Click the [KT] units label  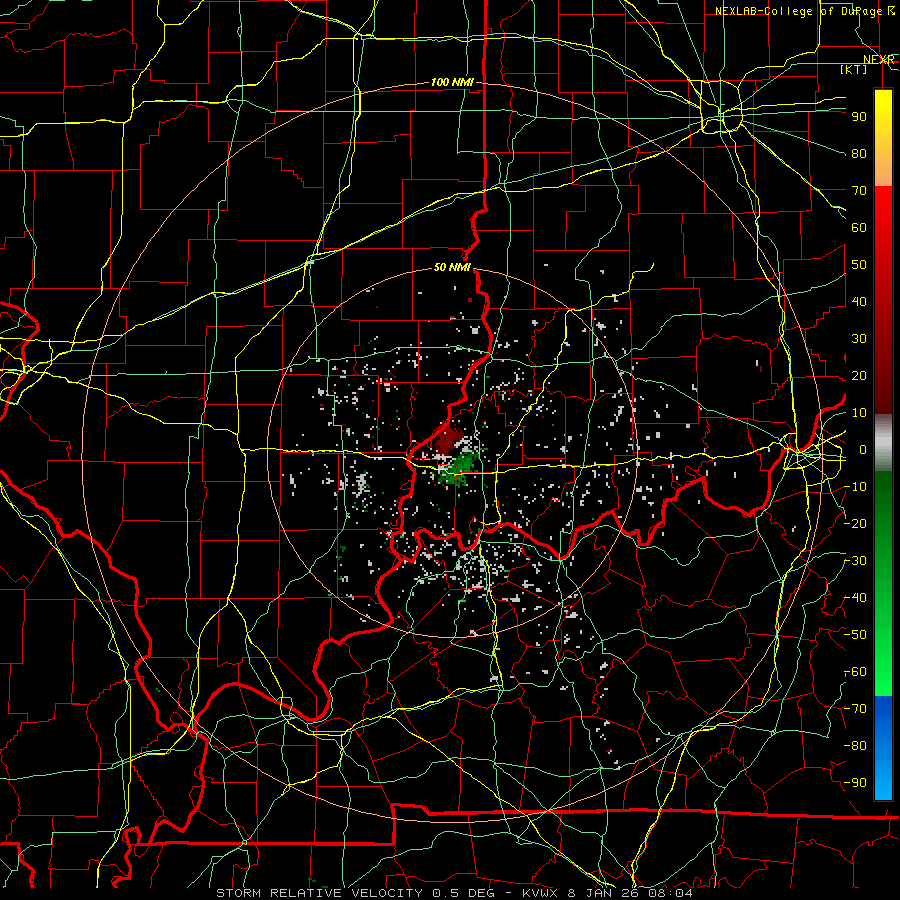[854, 69]
